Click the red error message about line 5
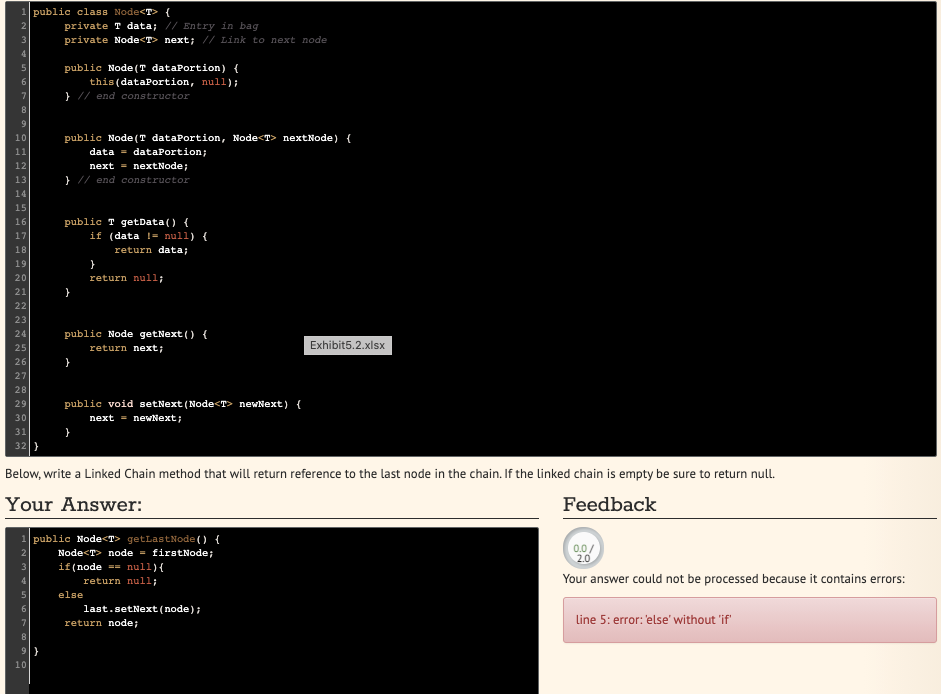The width and height of the screenshot is (941, 694). 747,620
